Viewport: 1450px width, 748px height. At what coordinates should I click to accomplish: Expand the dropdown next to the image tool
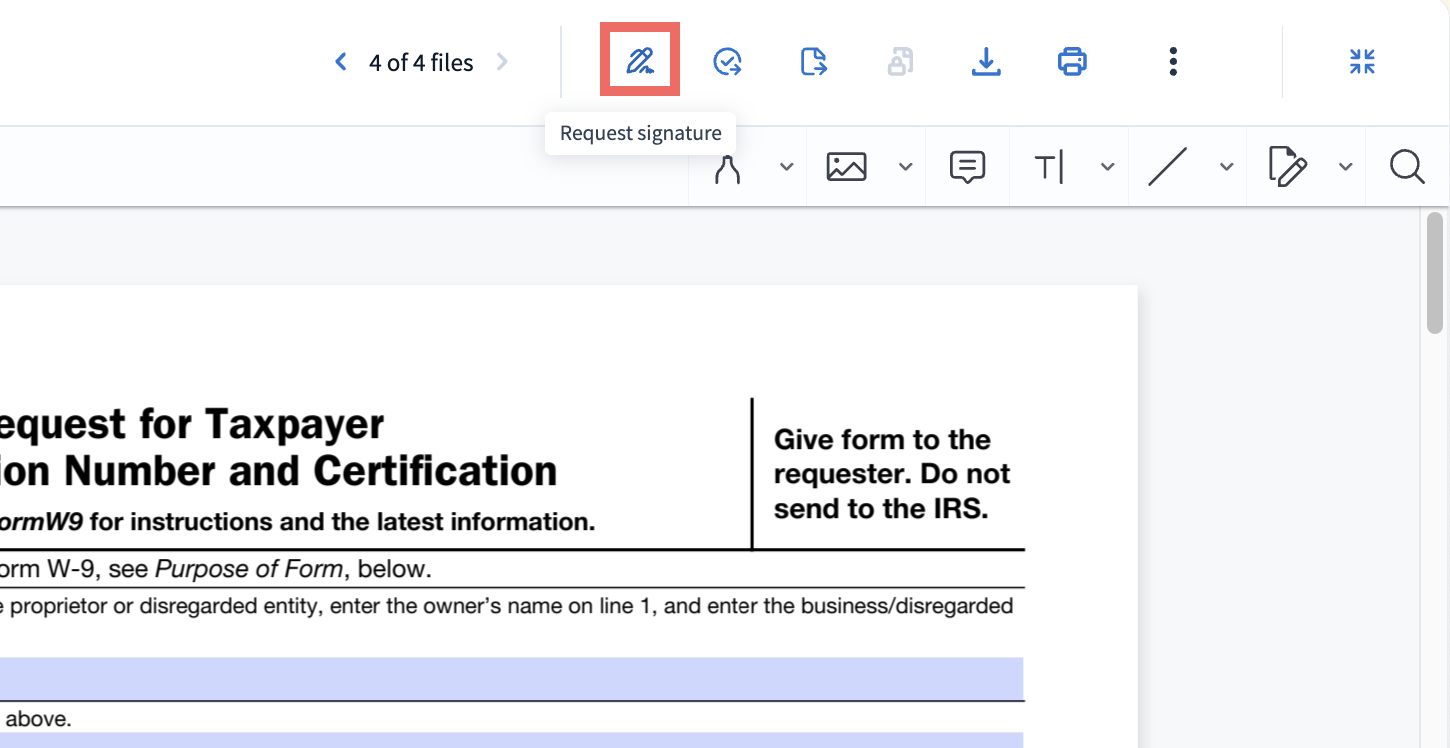pyautogui.click(x=906, y=167)
